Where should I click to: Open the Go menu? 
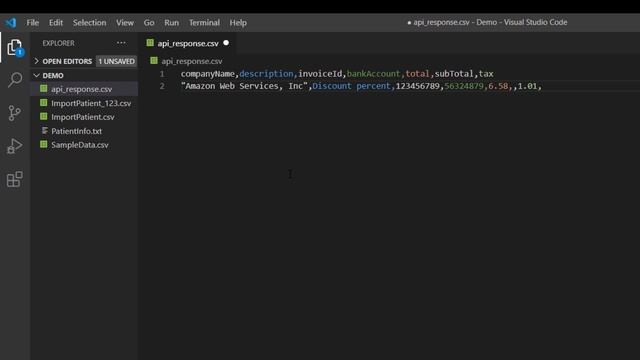(149, 22)
